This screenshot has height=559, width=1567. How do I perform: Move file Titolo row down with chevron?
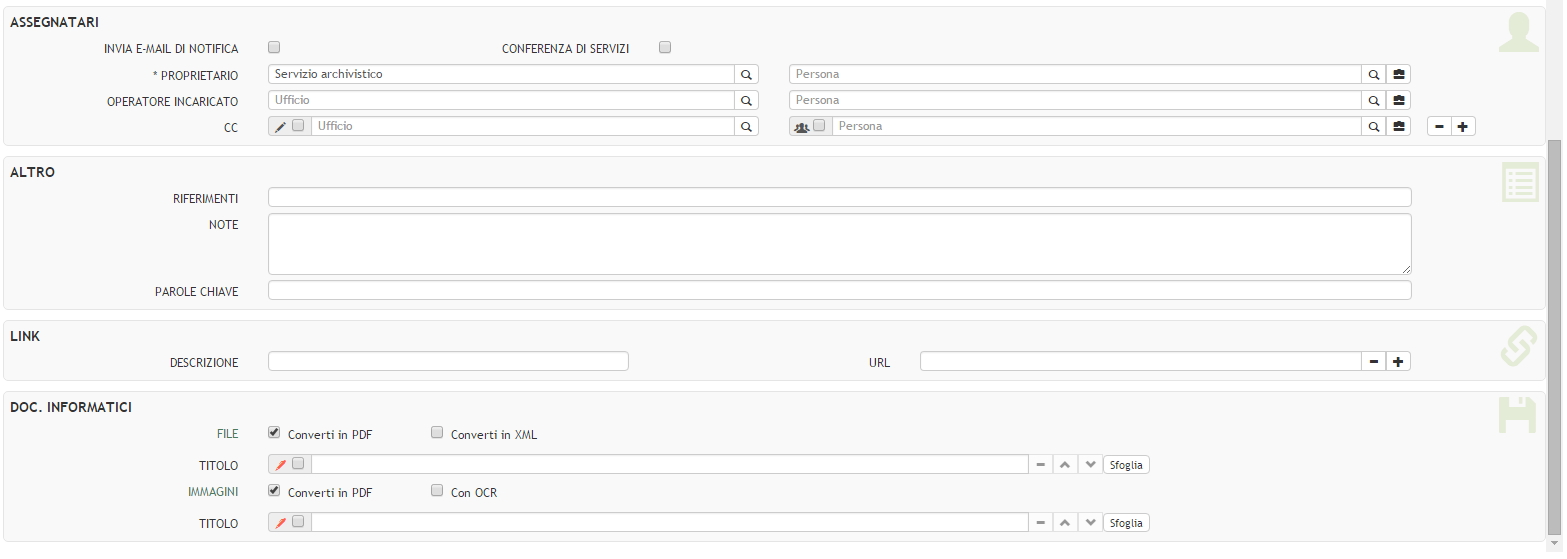click(1090, 465)
